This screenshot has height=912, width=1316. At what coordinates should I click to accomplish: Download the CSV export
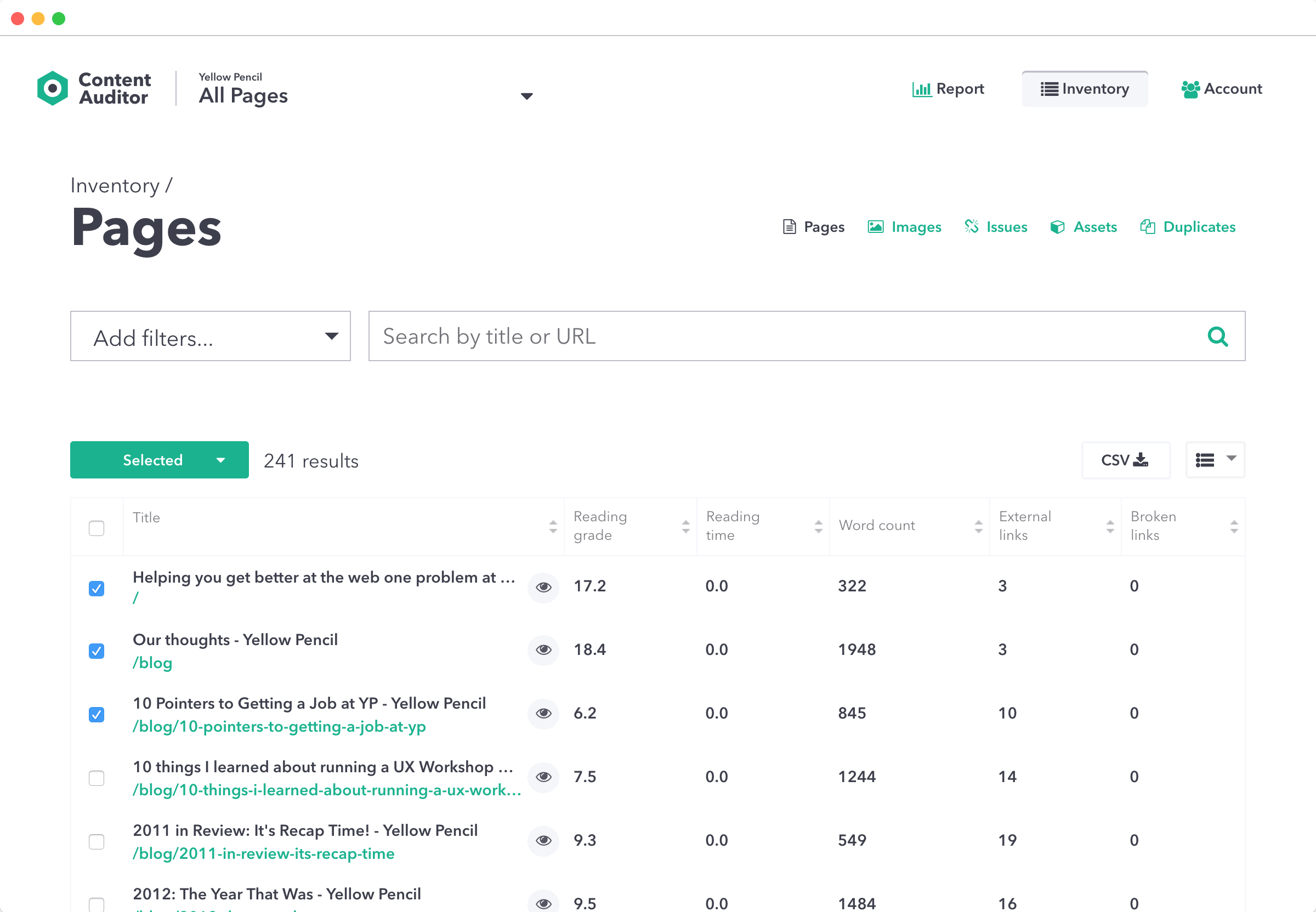point(1125,460)
